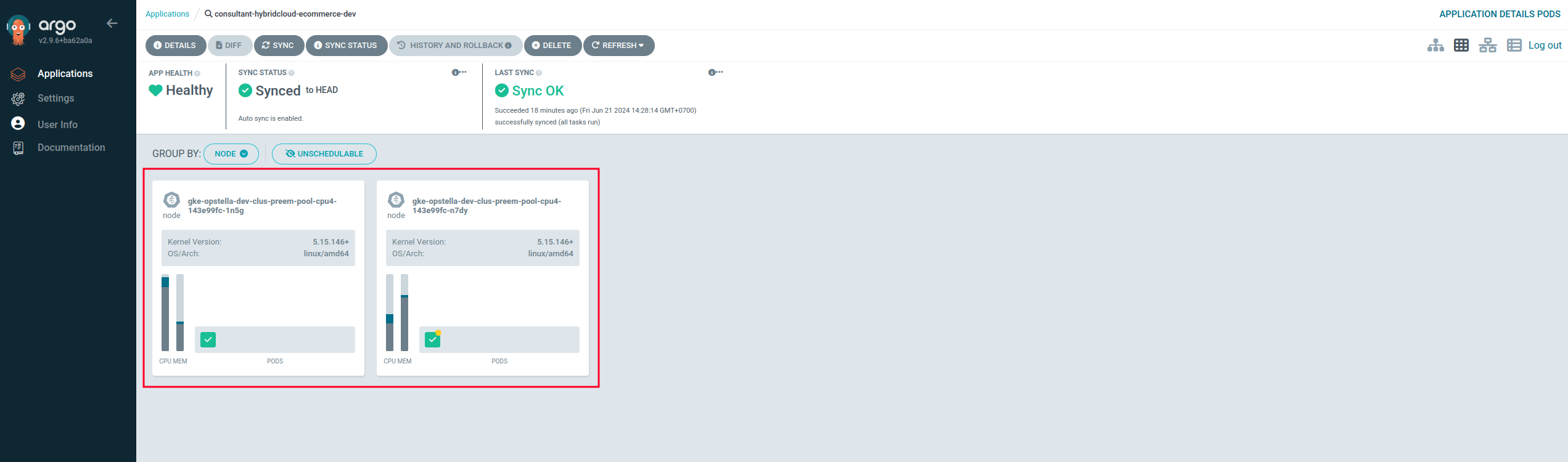1568x462 pixels.
Task: Select pod checkmark on n7dy node
Action: point(433,339)
